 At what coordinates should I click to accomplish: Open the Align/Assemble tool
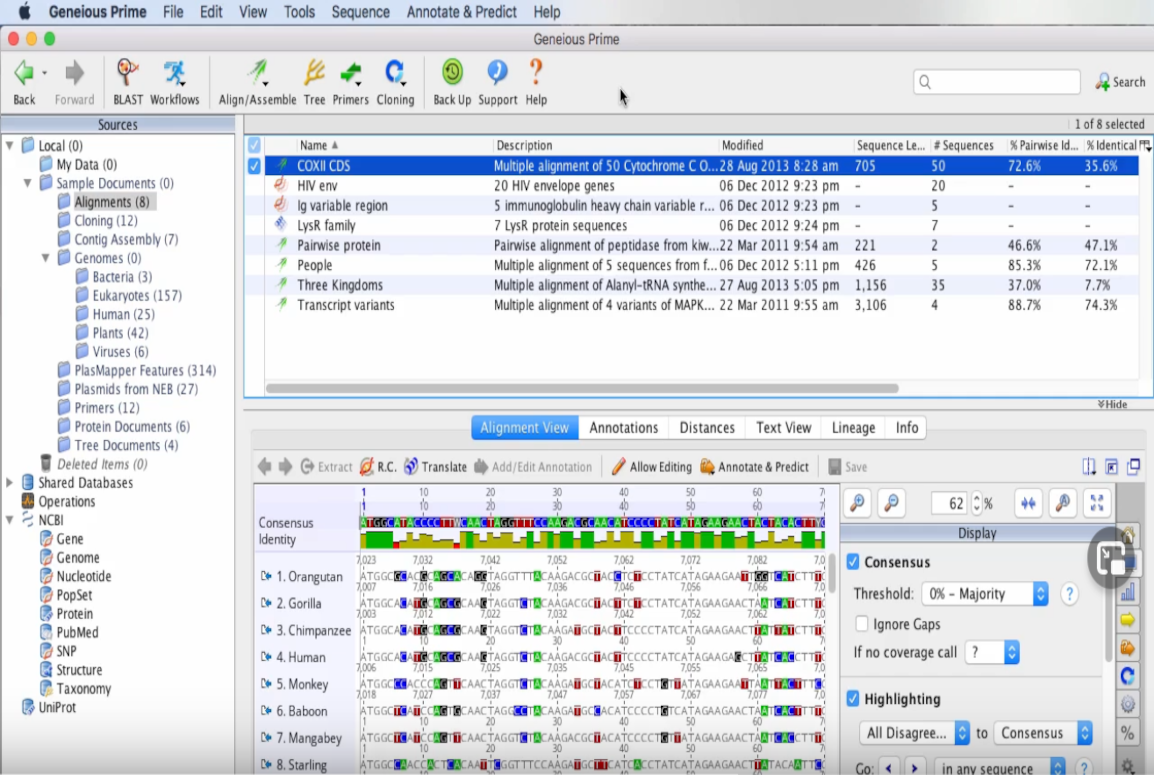(x=257, y=74)
